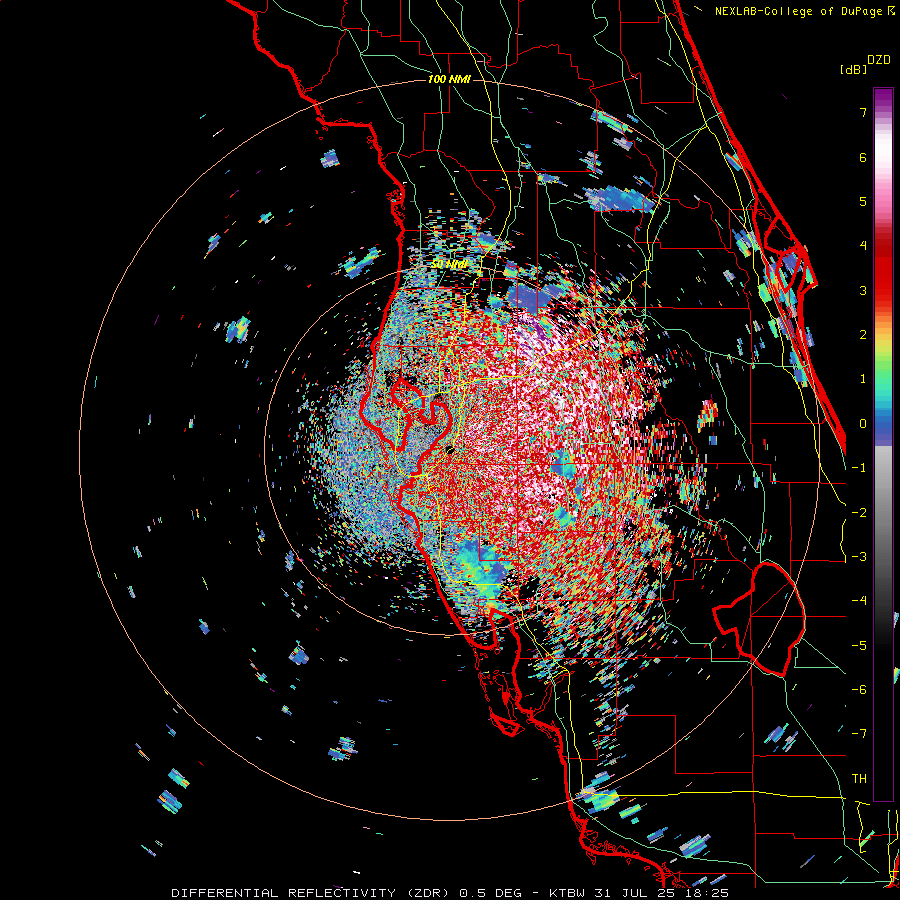Click the -1 value on color scale

tap(859, 468)
